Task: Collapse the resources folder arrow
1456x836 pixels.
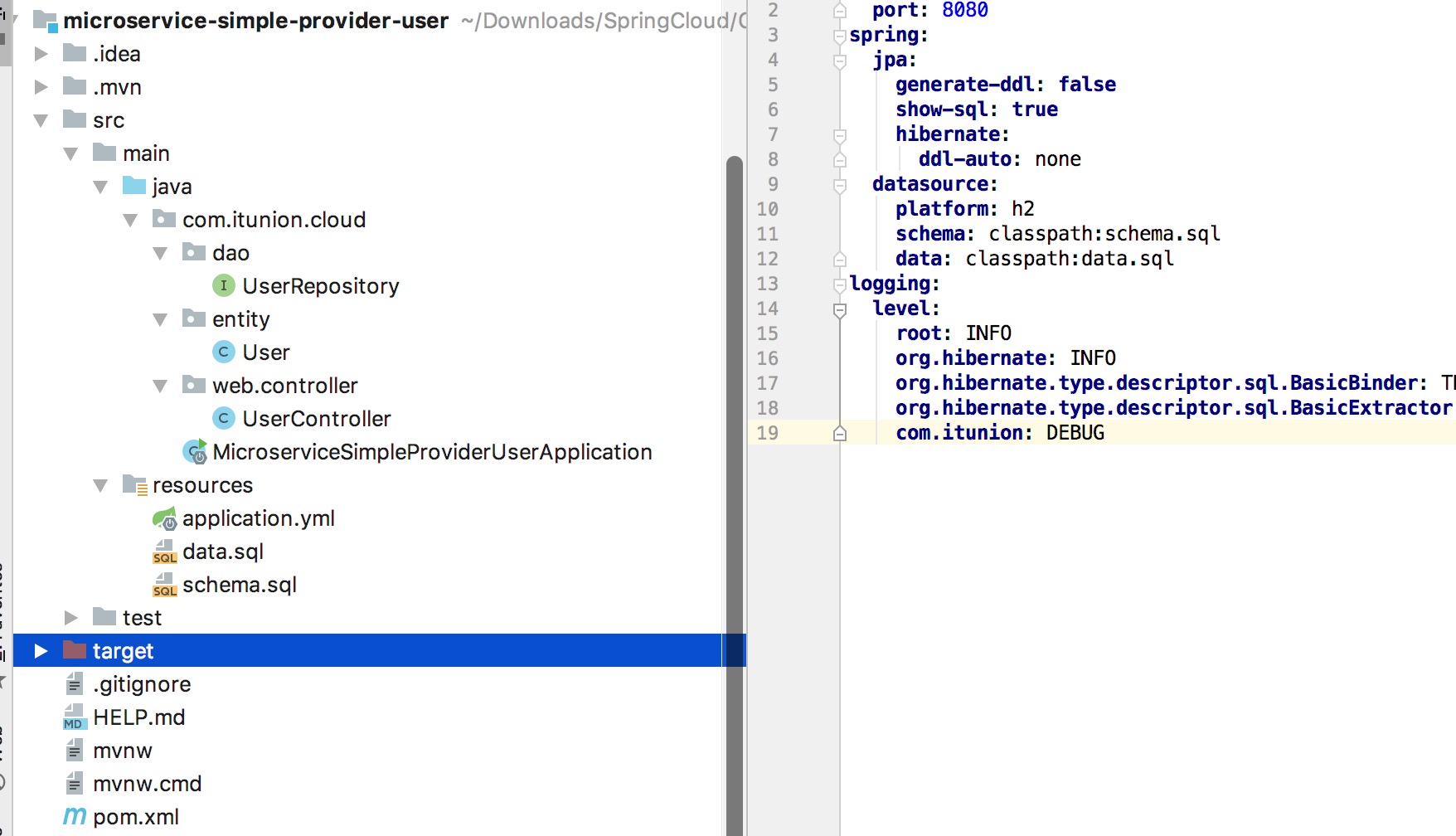Action: tap(100, 485)
